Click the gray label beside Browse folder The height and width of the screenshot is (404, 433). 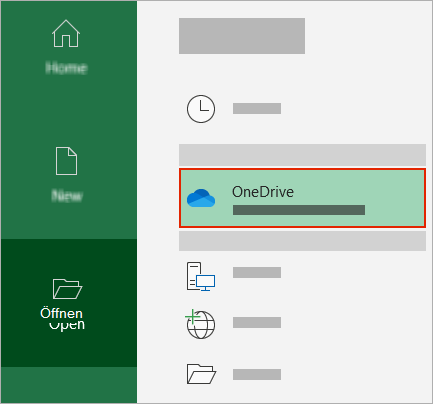tap(257, 374)
